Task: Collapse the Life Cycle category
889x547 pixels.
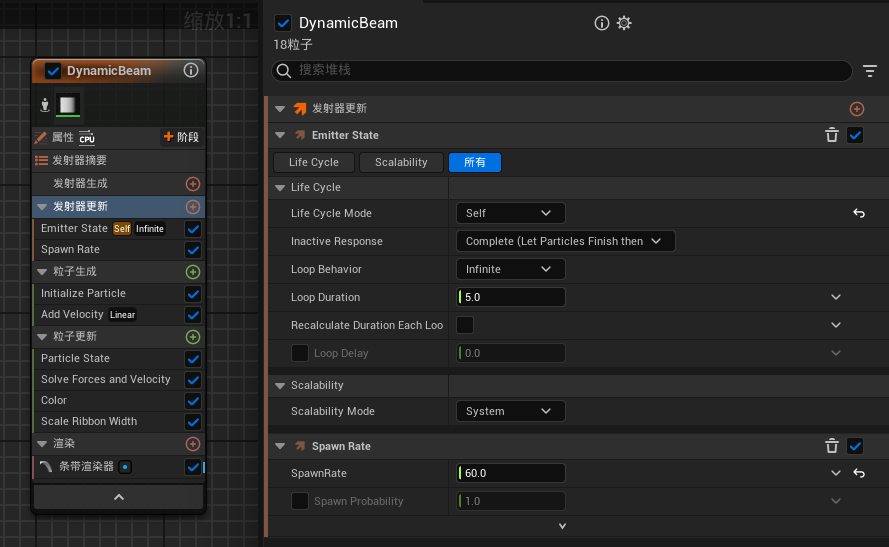Action: tap(280, 188)
